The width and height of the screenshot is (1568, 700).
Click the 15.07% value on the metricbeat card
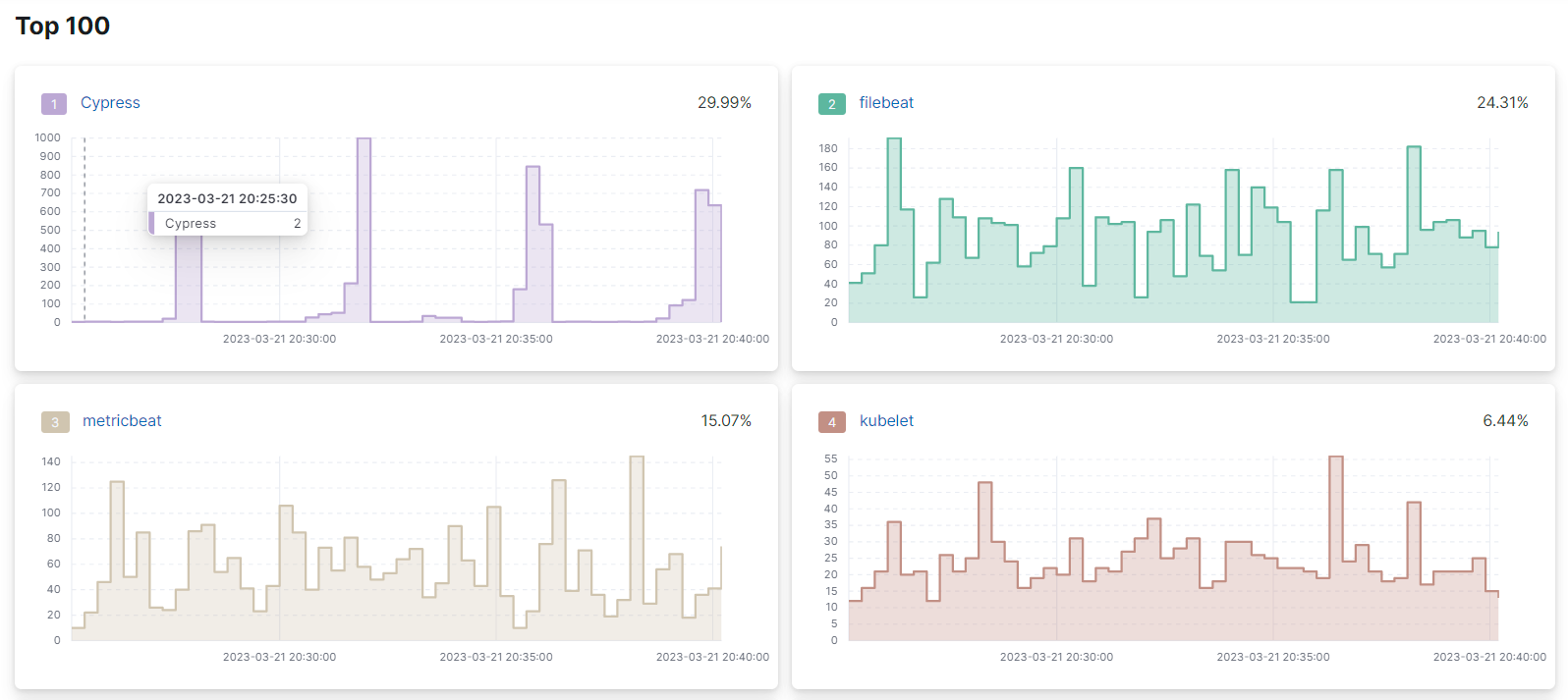pyautogui.click(x=726, y=421)
